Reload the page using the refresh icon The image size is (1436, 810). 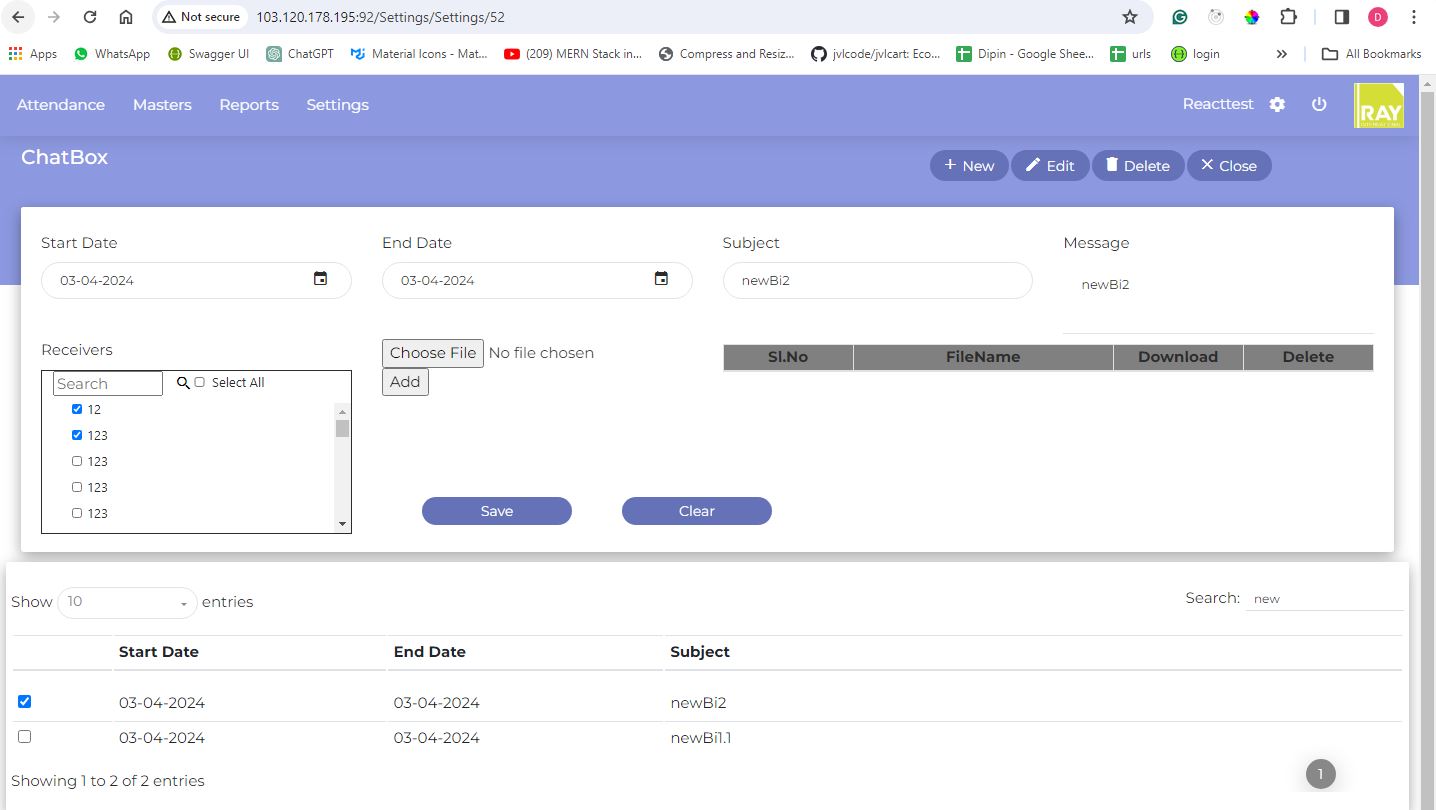click(90, 17)
